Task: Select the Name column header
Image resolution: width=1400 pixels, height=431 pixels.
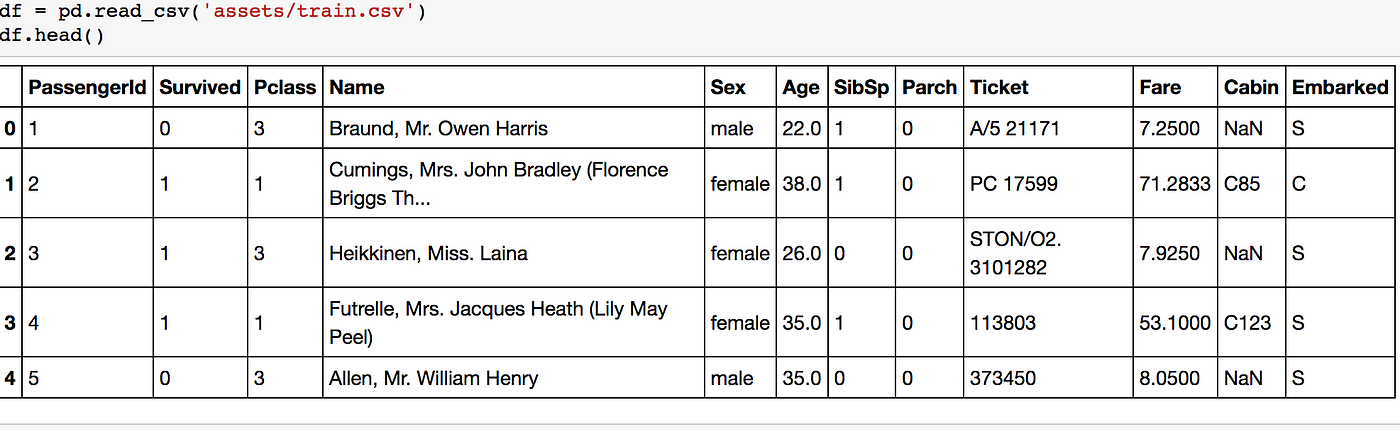Action: pyautogui.click(x=357, y=87)
